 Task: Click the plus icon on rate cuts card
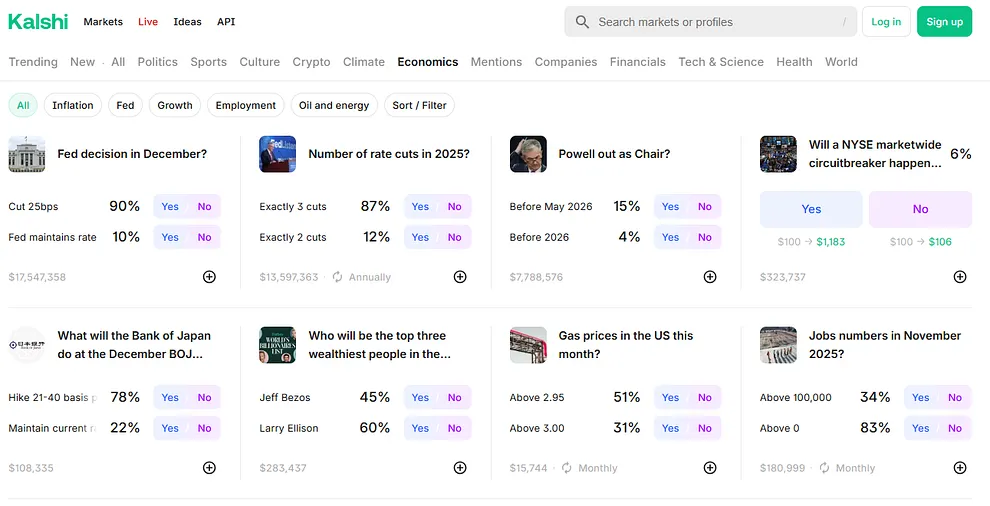pyautogui.click(x=460, y=277)
